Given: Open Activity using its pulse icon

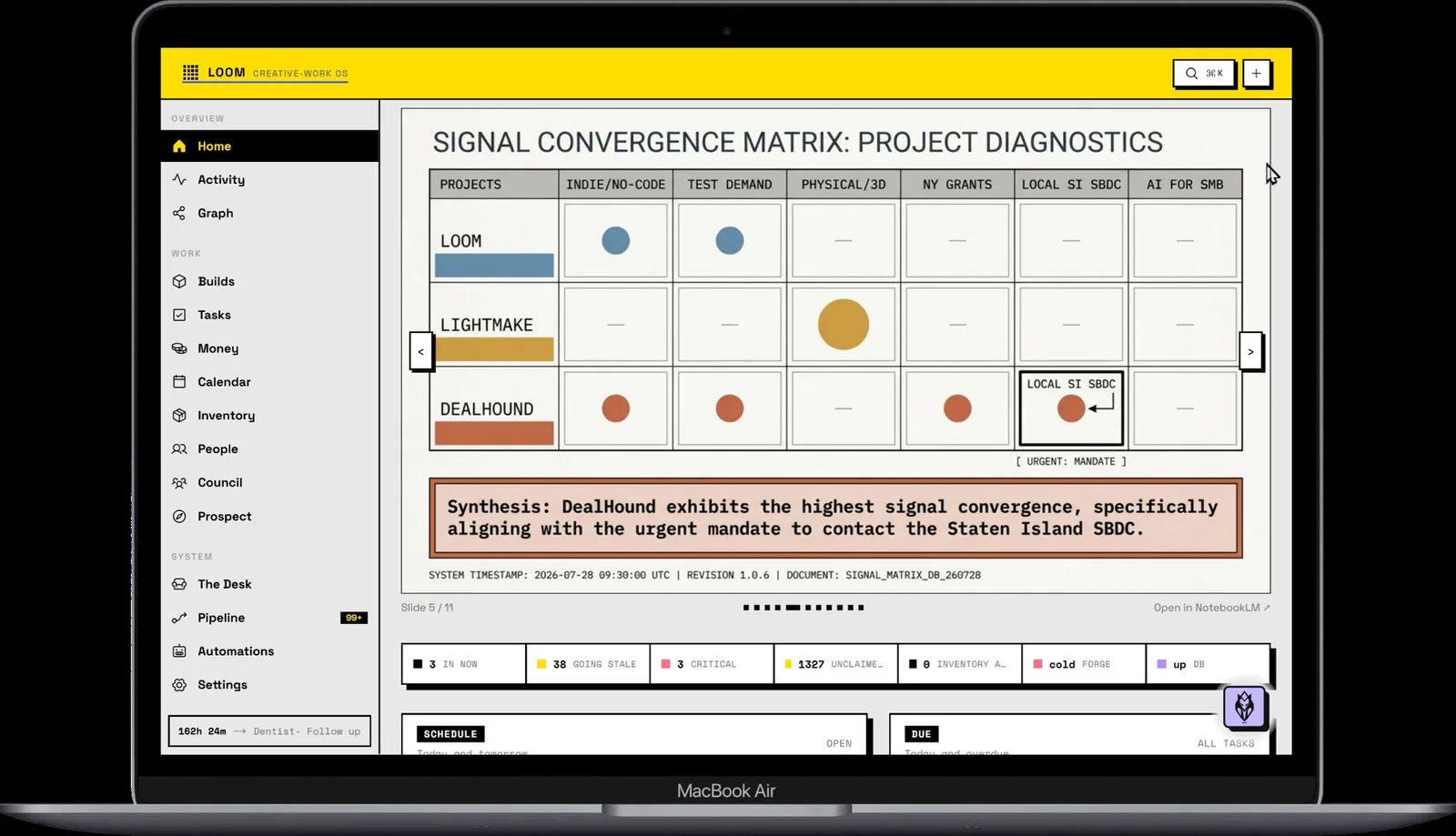Looking at the screenshot, I should click(x=179, y=180).
